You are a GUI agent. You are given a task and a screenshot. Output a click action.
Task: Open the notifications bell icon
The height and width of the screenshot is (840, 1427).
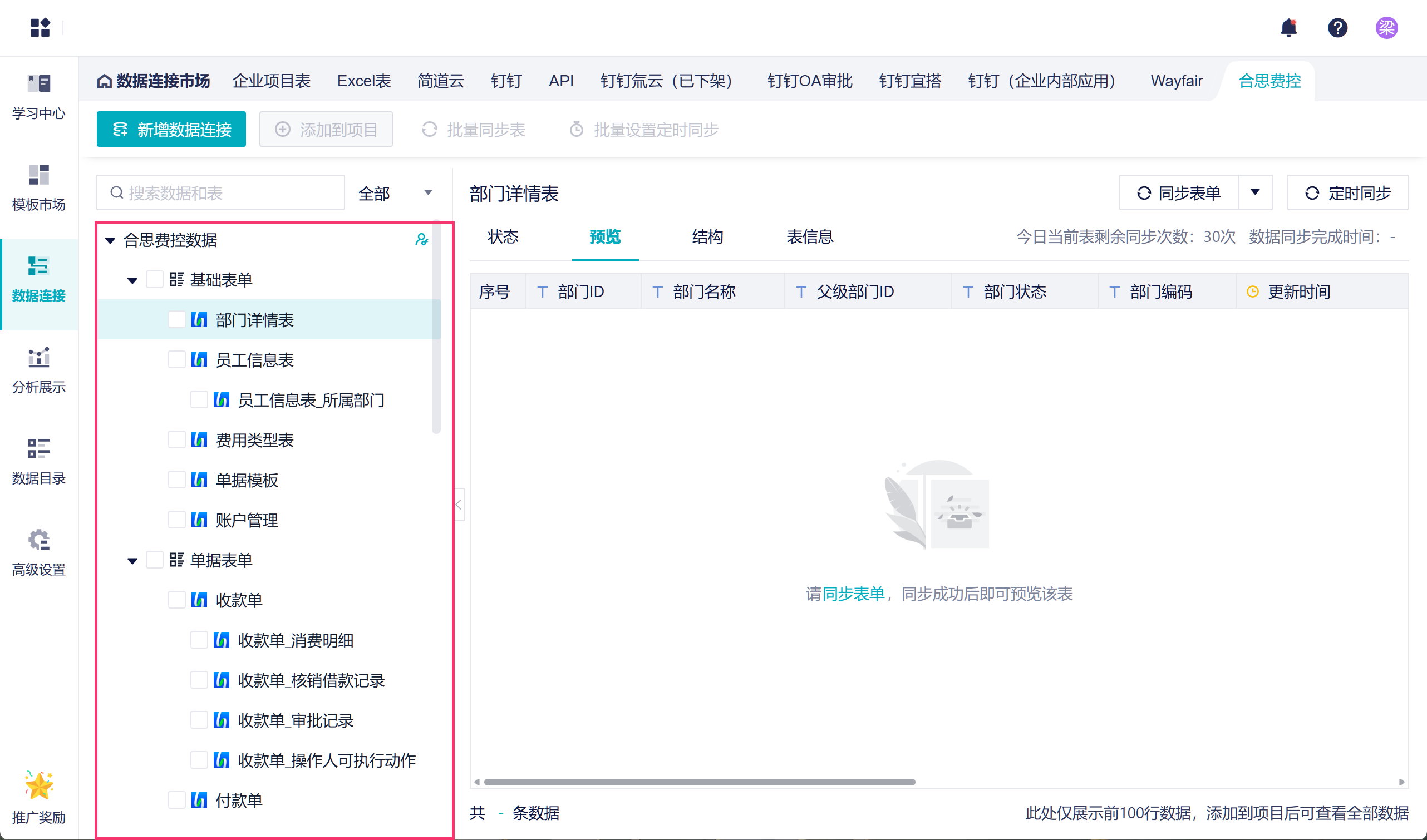tap(1288, 27)
